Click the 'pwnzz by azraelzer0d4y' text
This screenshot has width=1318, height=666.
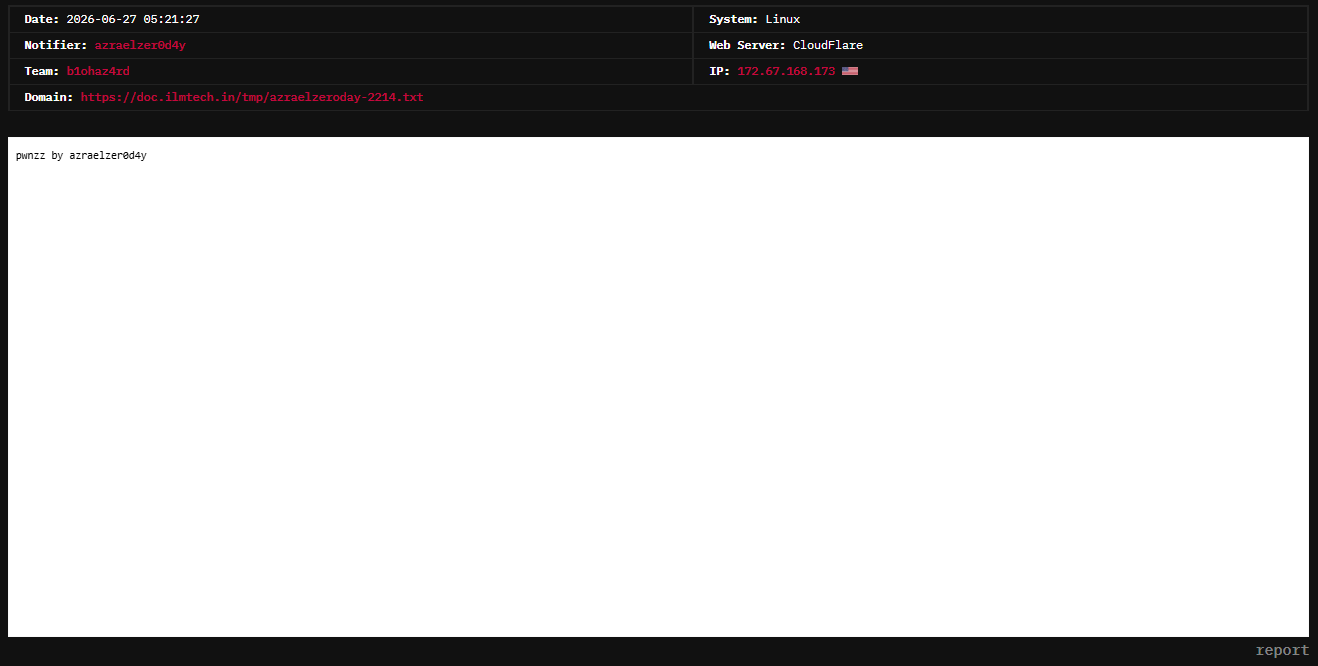[81, 156]
